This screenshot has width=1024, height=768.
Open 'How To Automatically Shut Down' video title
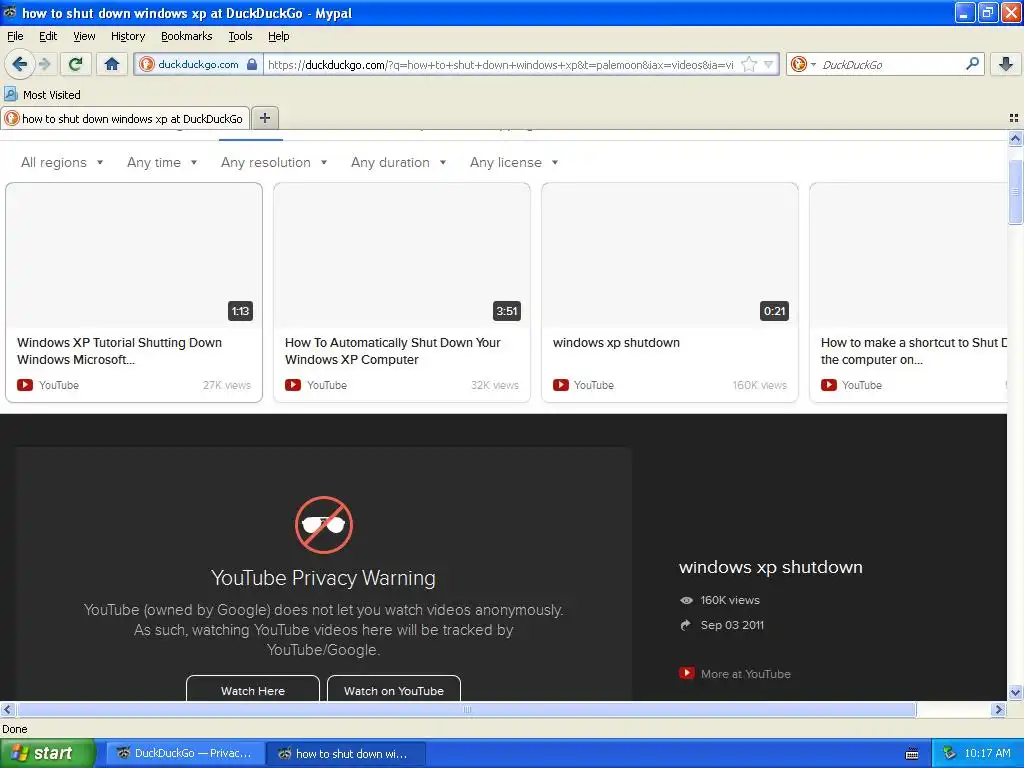click(392, 351)
